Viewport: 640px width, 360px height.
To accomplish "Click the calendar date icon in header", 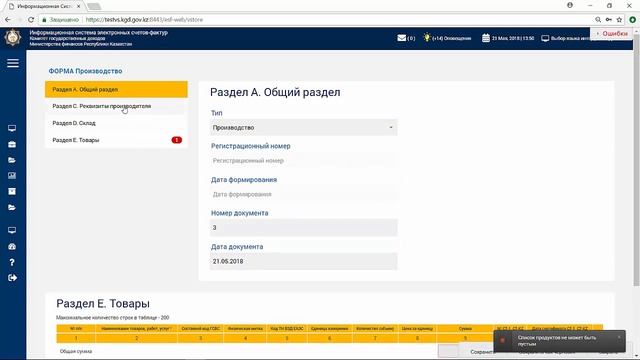I will point(486,38).
